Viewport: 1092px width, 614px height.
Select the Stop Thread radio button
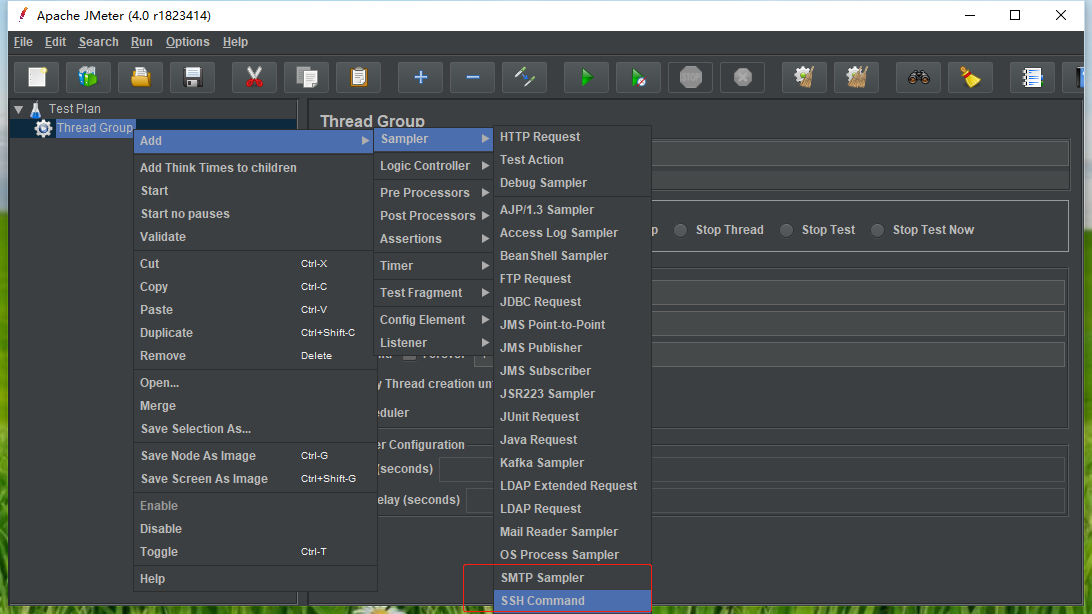coord(681,229)
